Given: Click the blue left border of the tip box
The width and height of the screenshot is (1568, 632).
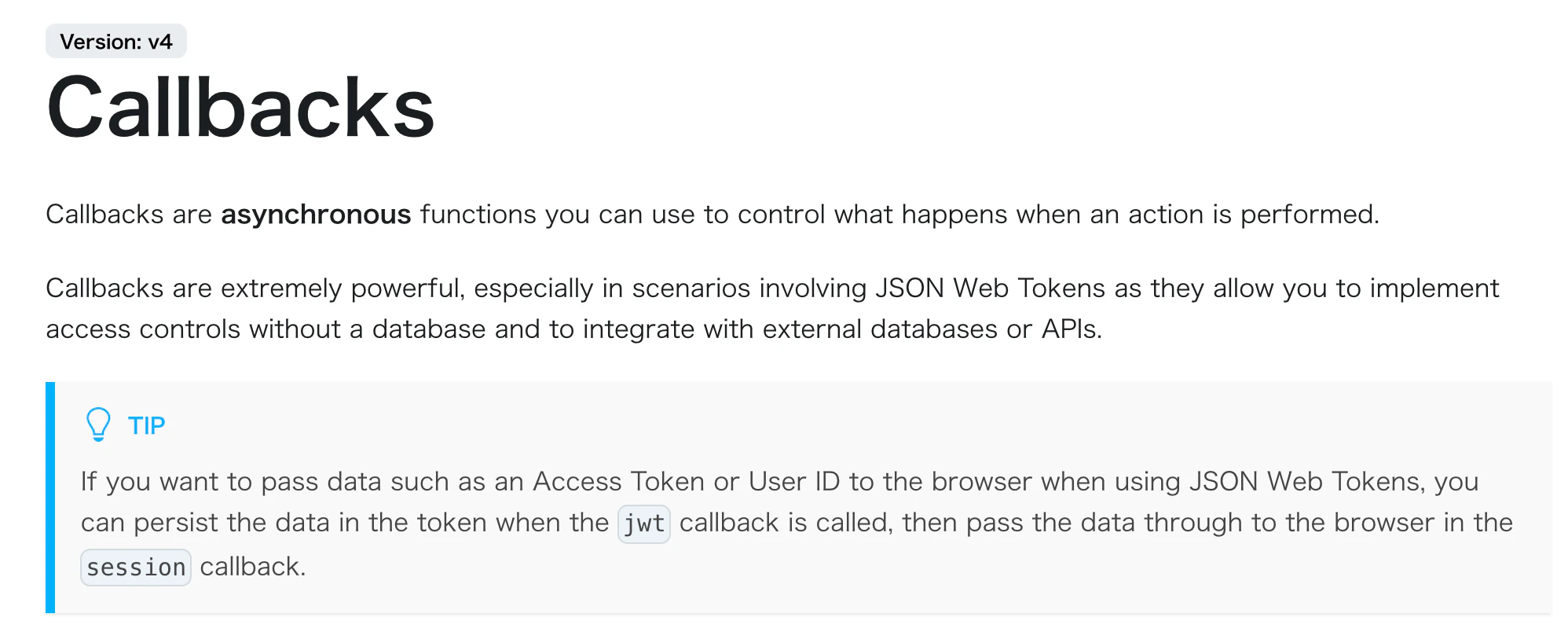Looking at the screenshot, I should click(50, 498).
